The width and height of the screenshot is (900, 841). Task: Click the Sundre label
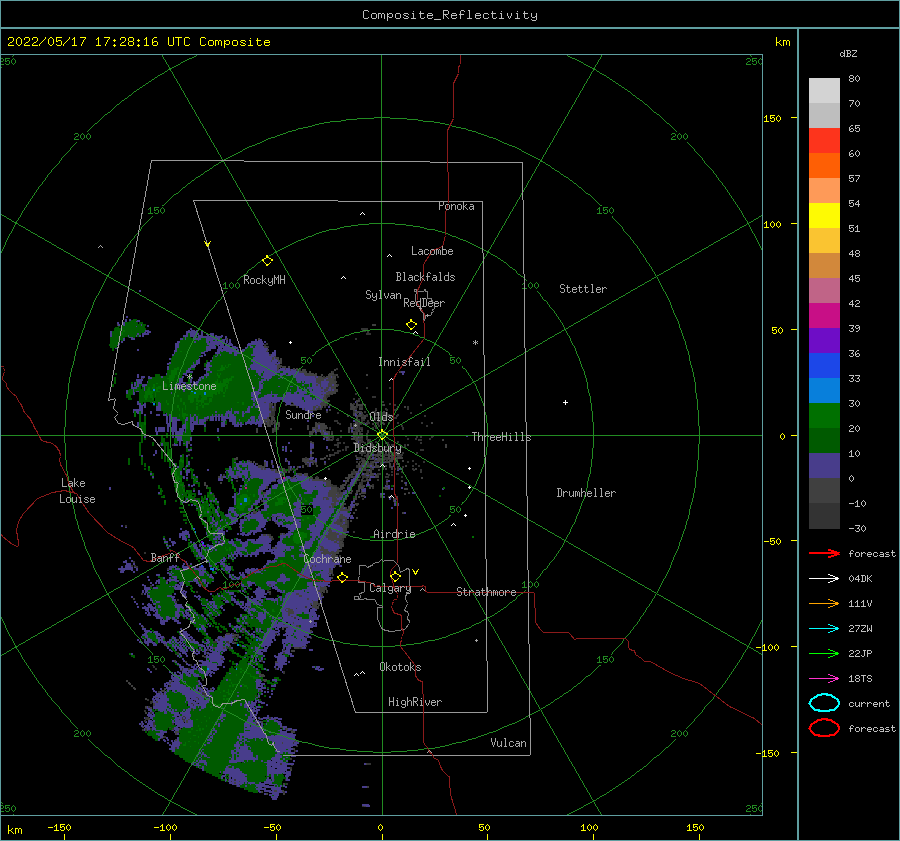(303, 414)
